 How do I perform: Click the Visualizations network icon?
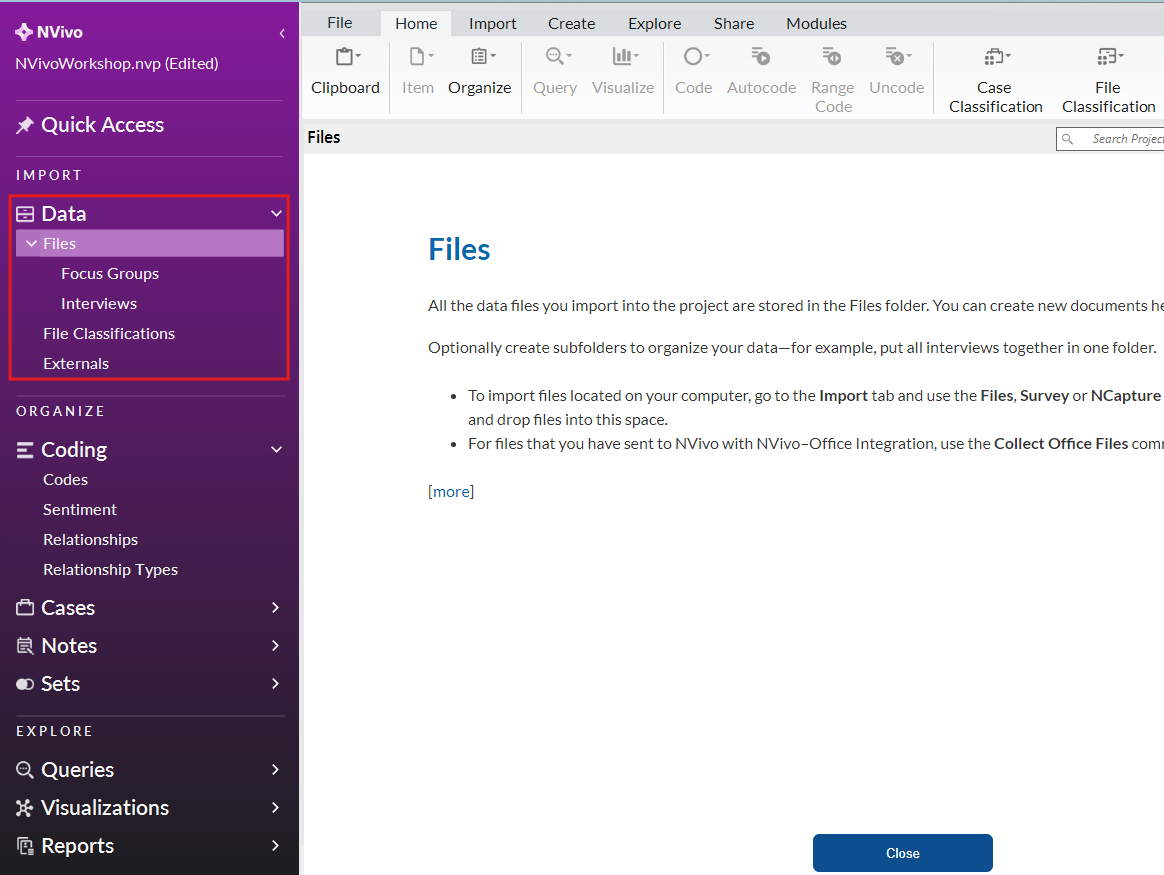[25, 807]
